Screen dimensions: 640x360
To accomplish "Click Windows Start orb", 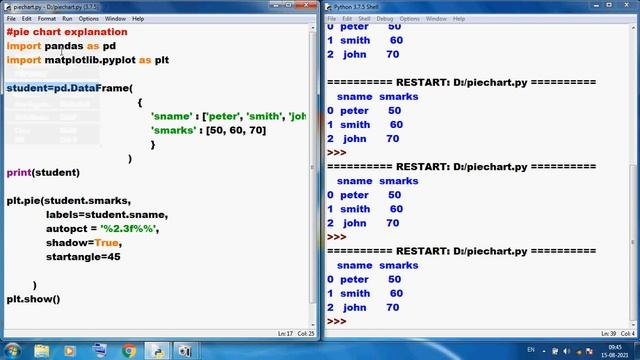I will pyautogui.click(x=12, y=351).
